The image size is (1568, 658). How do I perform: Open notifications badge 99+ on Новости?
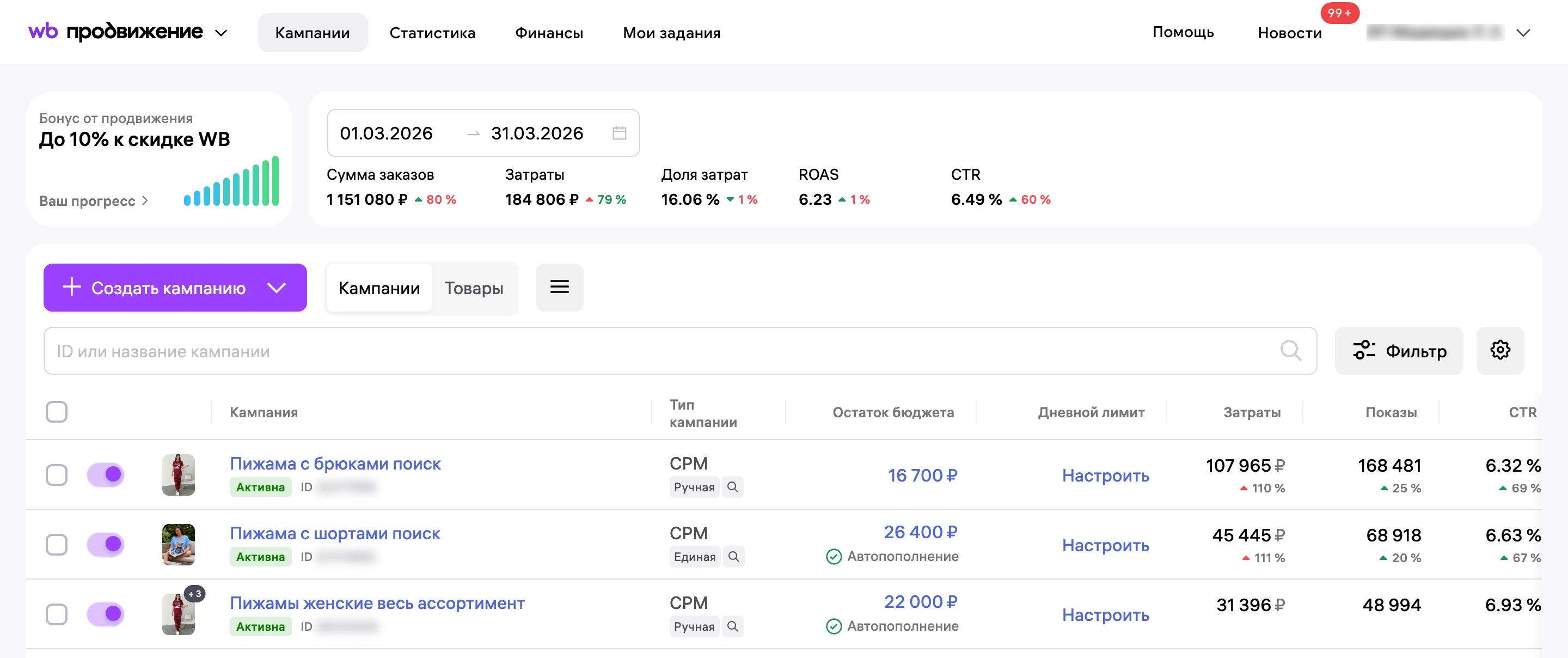[1339, 14]
